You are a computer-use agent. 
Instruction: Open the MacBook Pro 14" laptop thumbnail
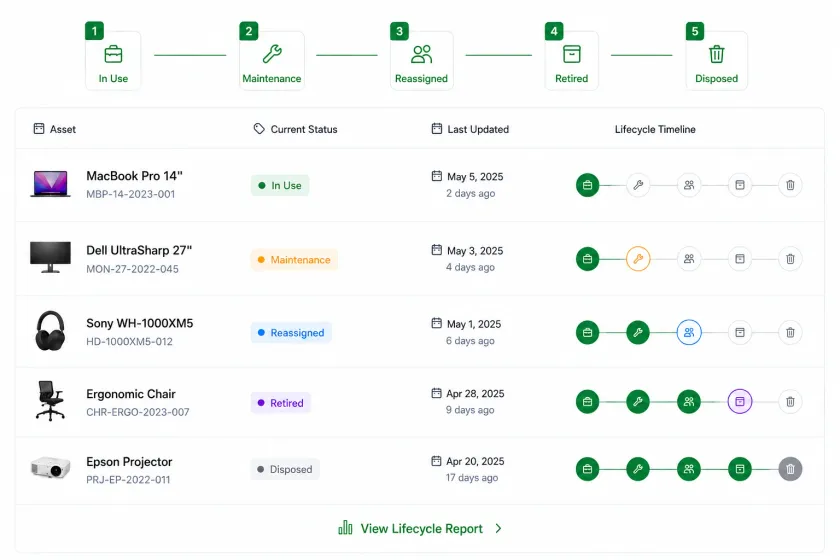point(50,184)
